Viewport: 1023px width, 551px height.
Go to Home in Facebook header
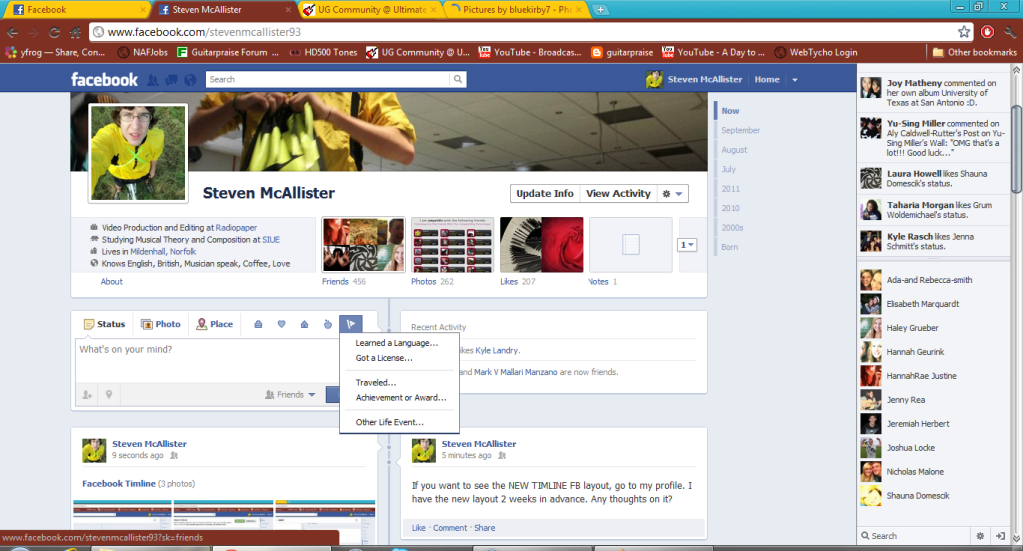click(x=767, y=80)
